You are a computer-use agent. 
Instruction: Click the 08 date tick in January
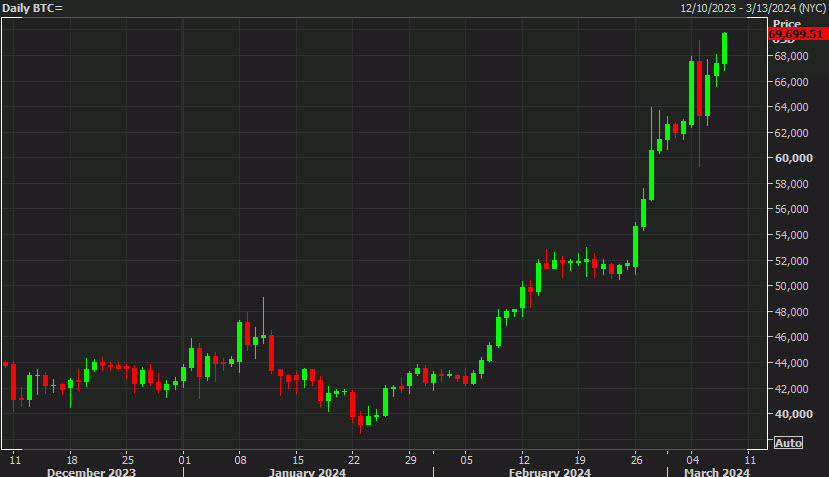coord(241,460)
